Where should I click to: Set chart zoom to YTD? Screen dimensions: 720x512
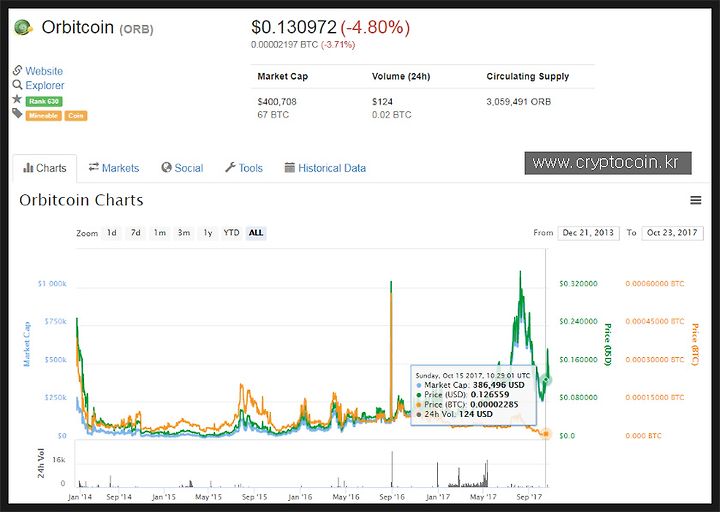tap(231, 233)
